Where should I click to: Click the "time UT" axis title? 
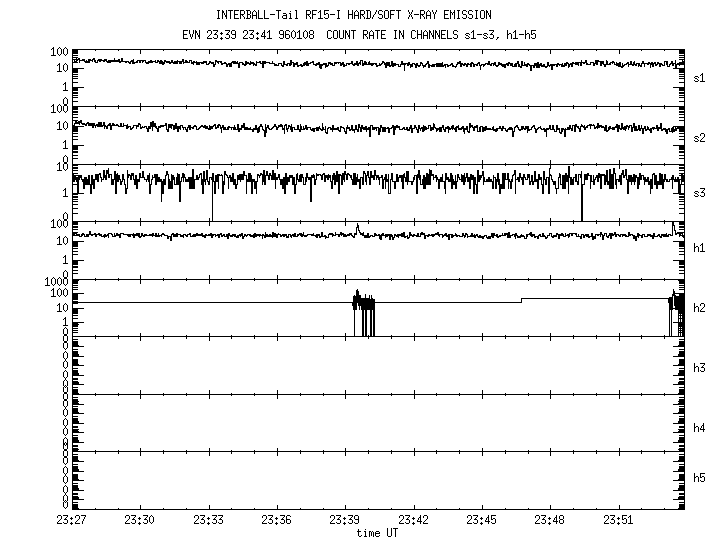click(379, 534)
